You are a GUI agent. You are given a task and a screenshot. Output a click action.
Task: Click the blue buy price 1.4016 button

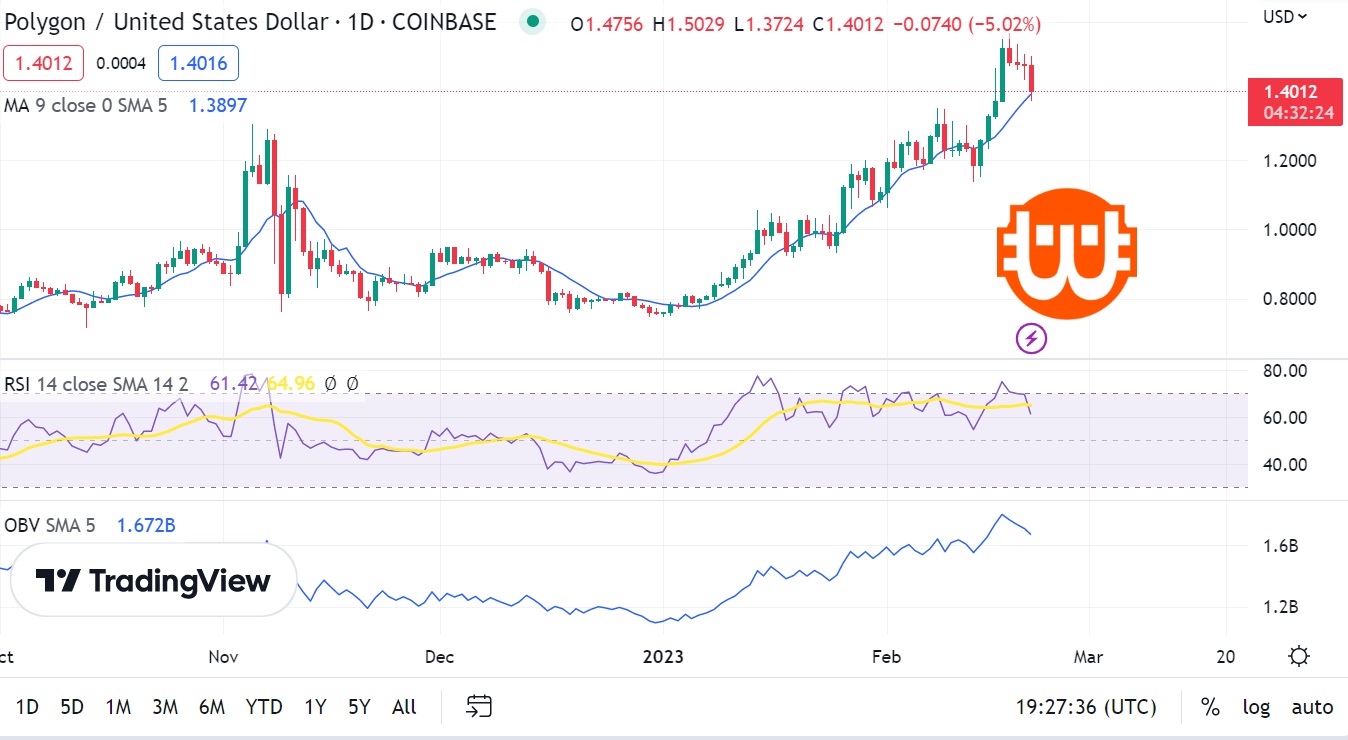click(199, 64)
